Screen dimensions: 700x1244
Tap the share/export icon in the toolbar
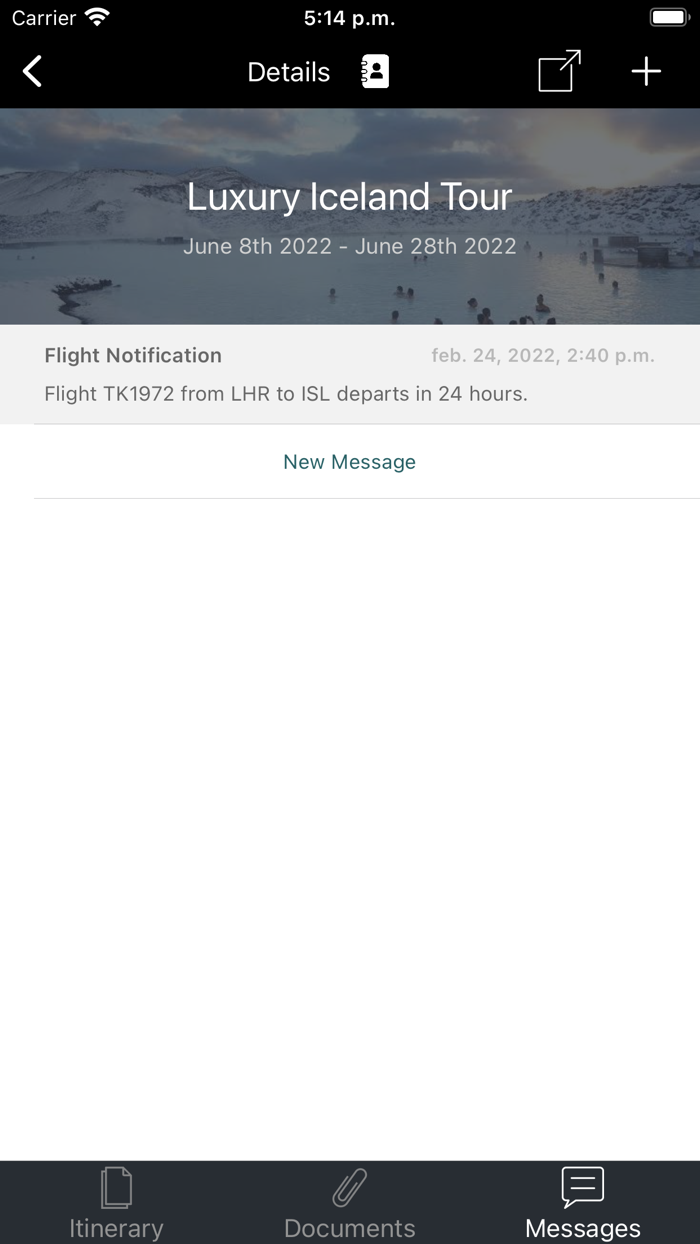pos(557,71)
